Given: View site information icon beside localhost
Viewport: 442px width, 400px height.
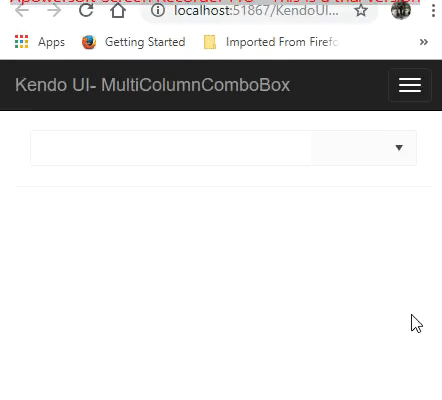Looking at the screenshot, I should [x=158, y=10].
